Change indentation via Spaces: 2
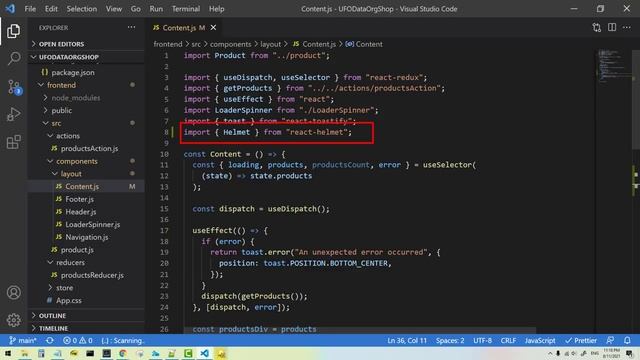This screenshot has height=360, width=640. pyautogui.click(x=450, y=340)
